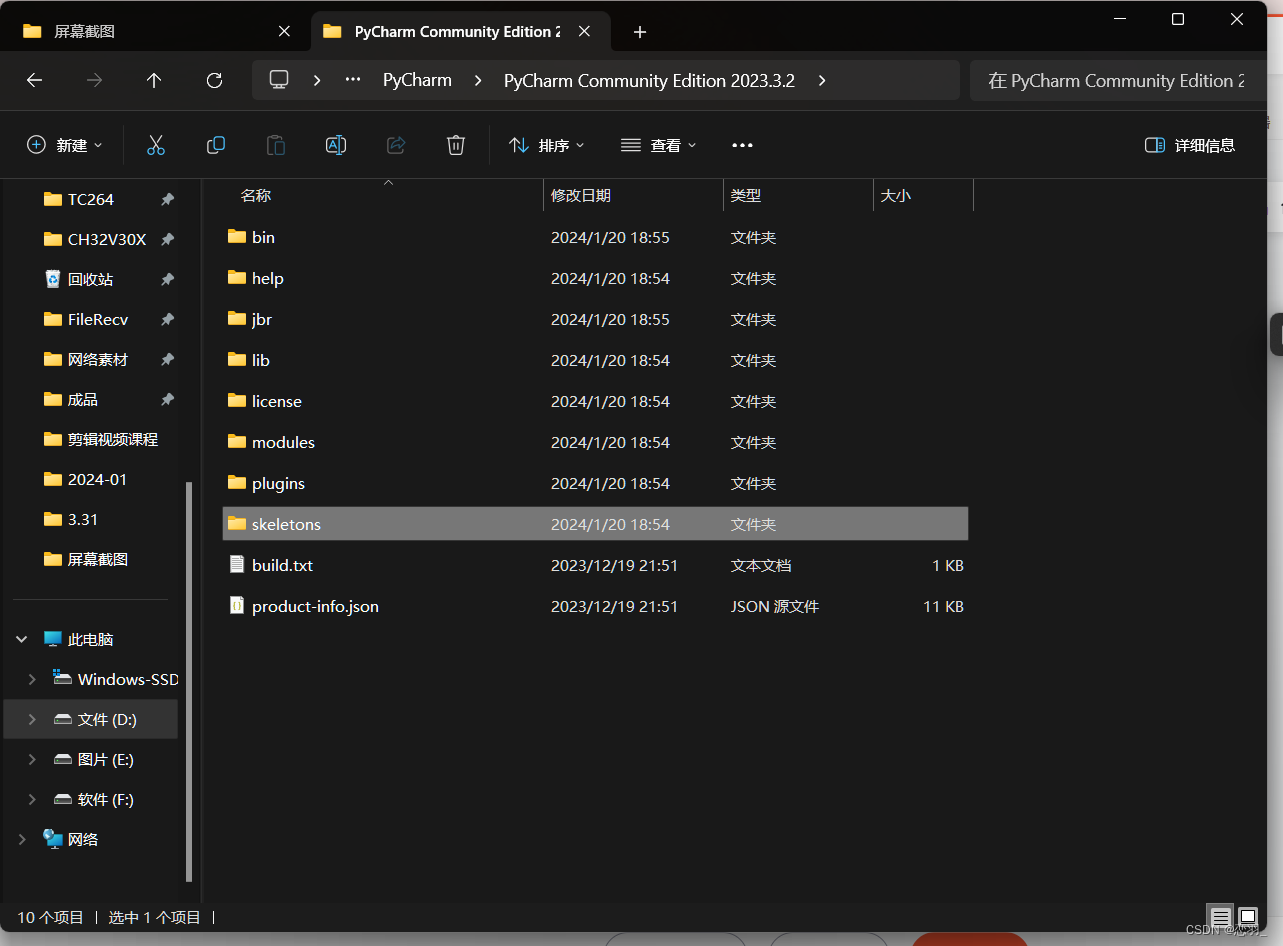Viewport: 1283px width, 946px height.
Task: Open the See more ellipsis menu
Action: tap(742, 145)
